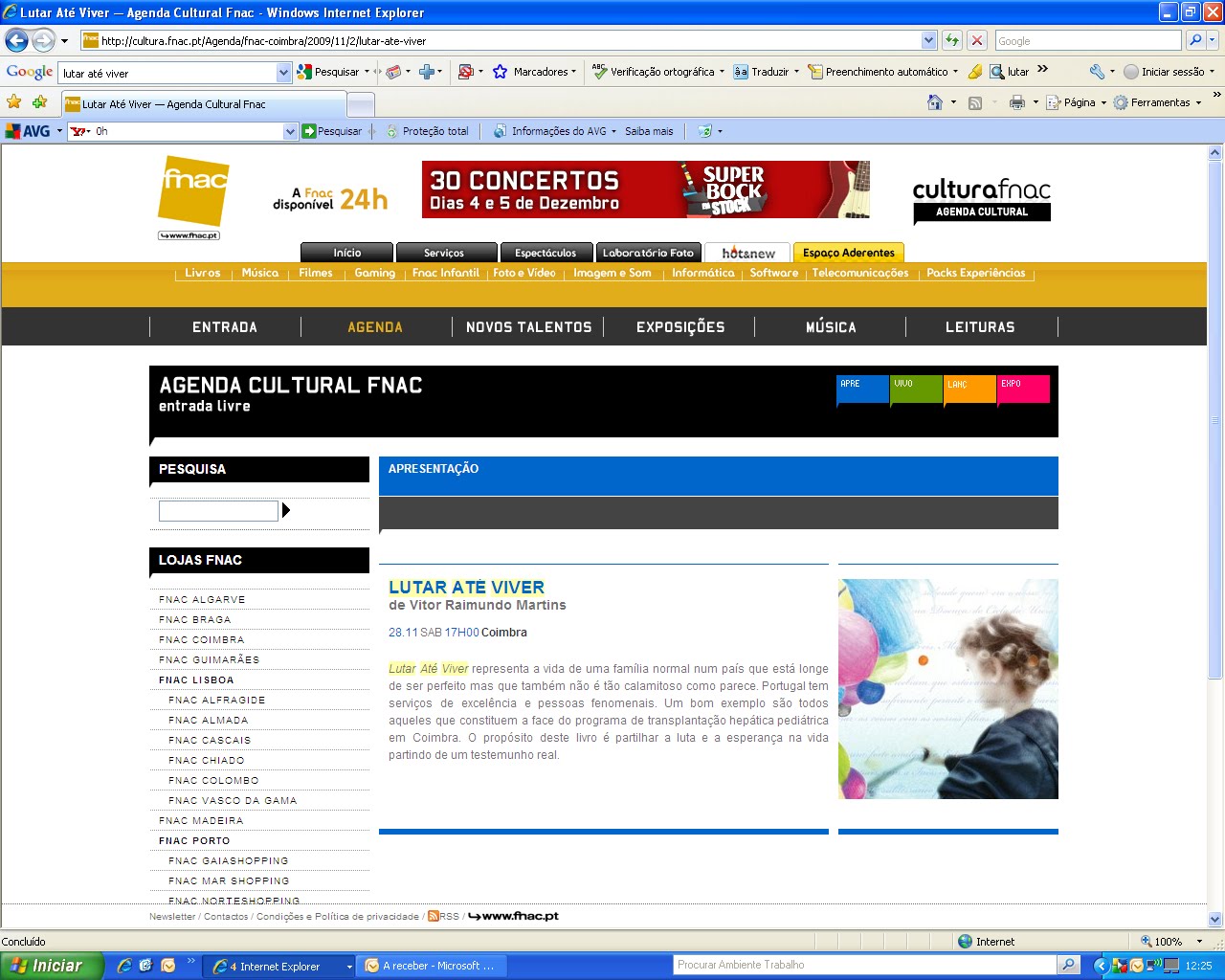Click the blue APRE color legend box
This screenshot has width=1225, height=980.
click(x=862, y=390)
